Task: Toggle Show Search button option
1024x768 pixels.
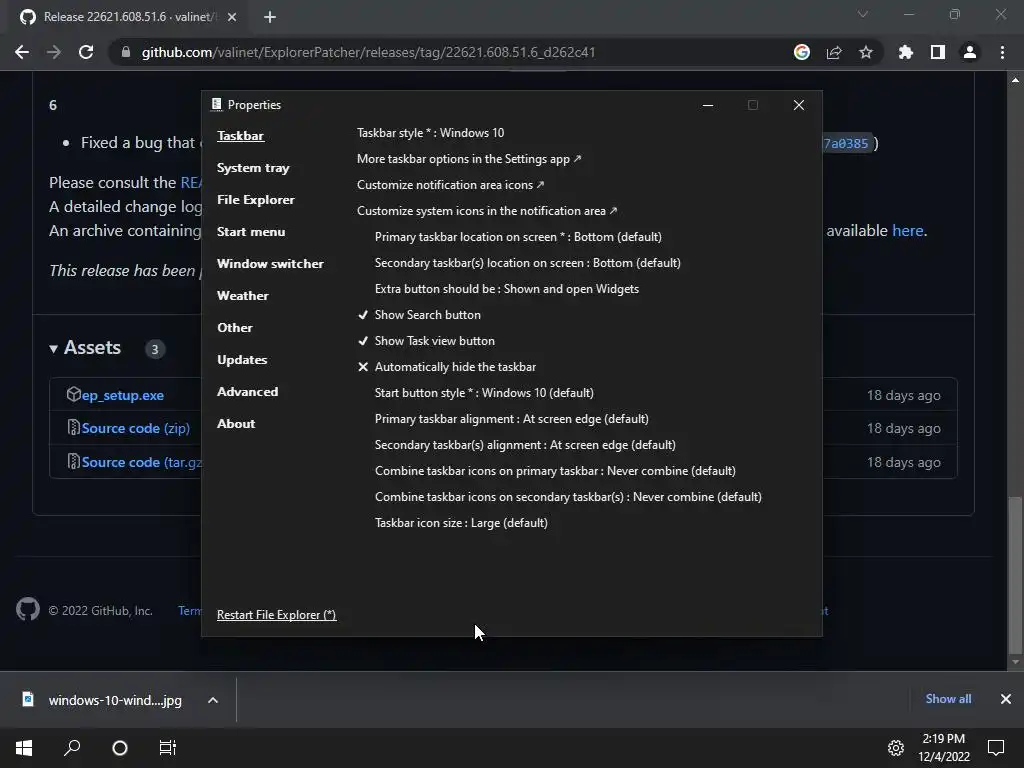Action: pos(419,315)
